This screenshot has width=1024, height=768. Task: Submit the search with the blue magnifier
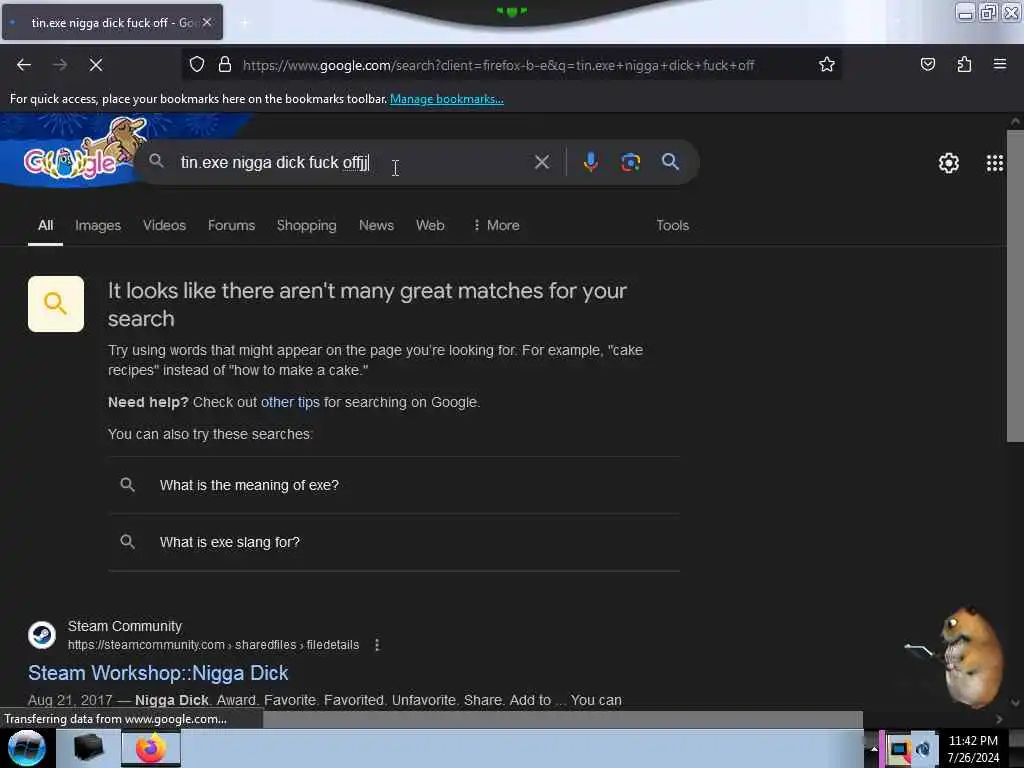coord(670,162)
